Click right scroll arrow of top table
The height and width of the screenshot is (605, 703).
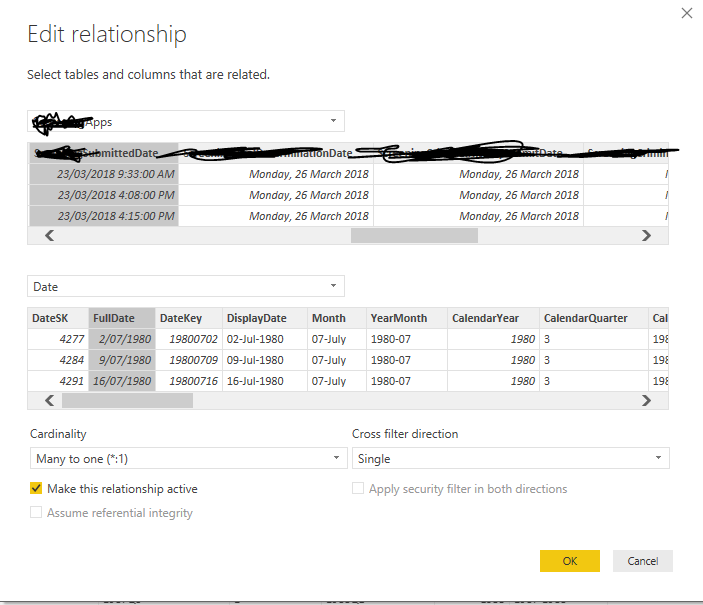coord(646,235)
